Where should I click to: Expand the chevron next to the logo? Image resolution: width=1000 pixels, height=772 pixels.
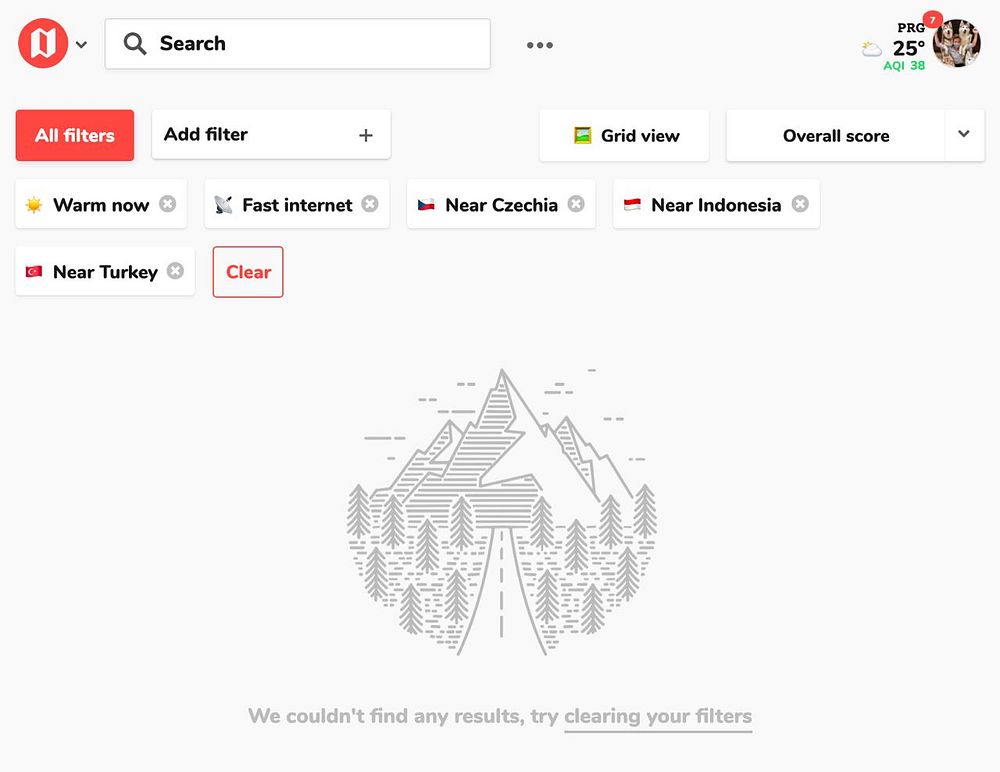pyautogui.click(x=82, y=45)
